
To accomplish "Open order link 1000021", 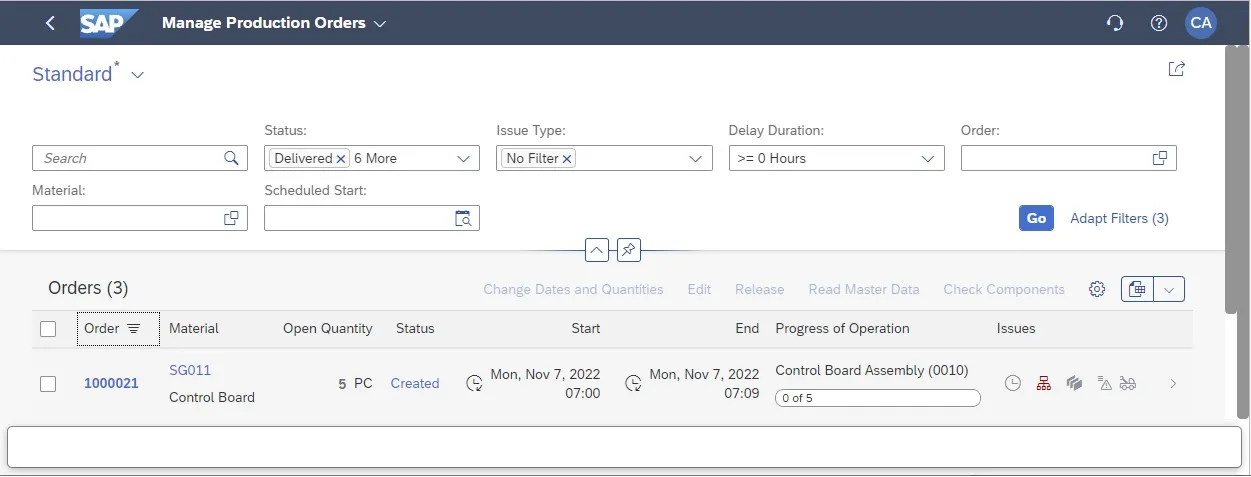I will click(x=111, y=383).
